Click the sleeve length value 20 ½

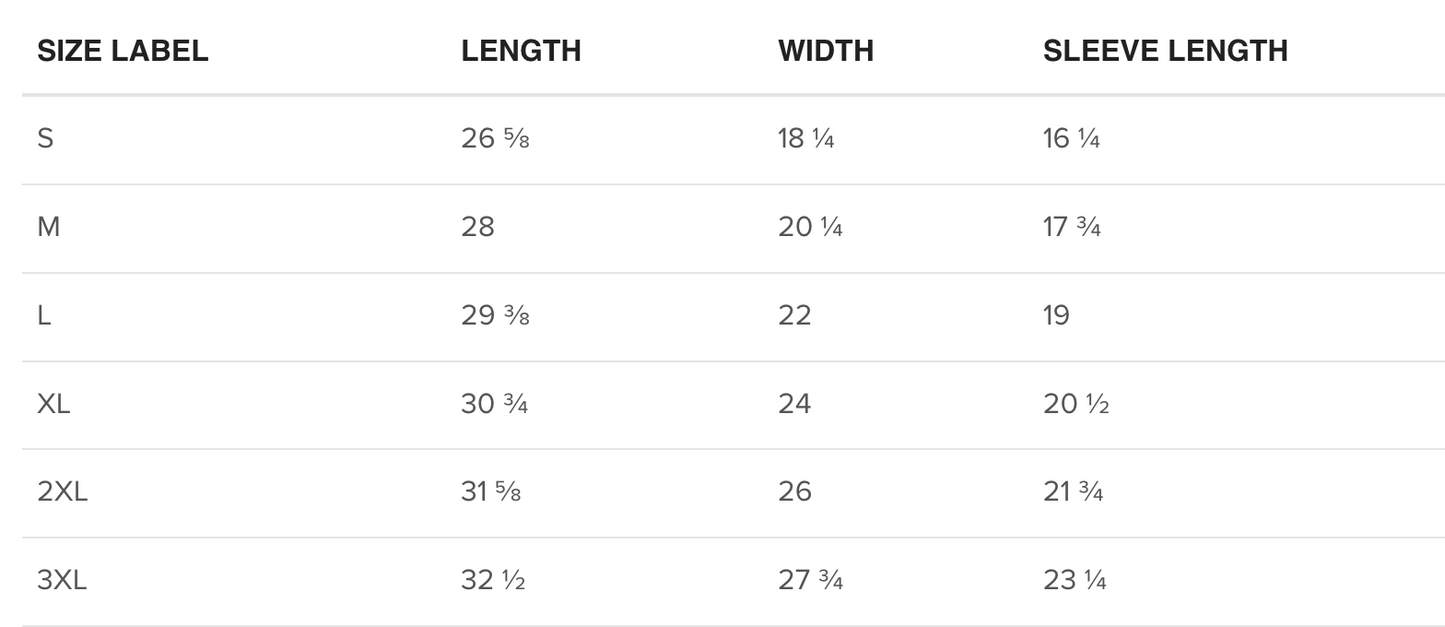pos(1076,404)
